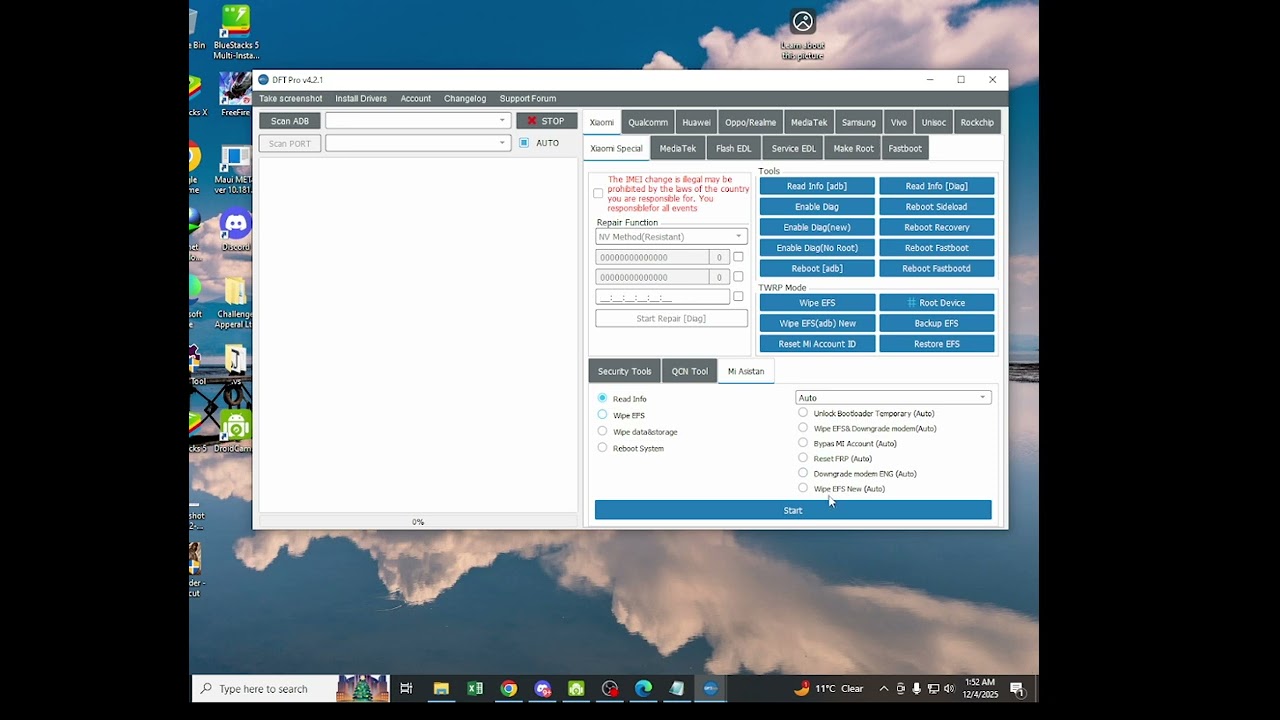Switch to DFT Pro taskbar icon
This screenshot has height=720, width=1280.
(711, 688)
